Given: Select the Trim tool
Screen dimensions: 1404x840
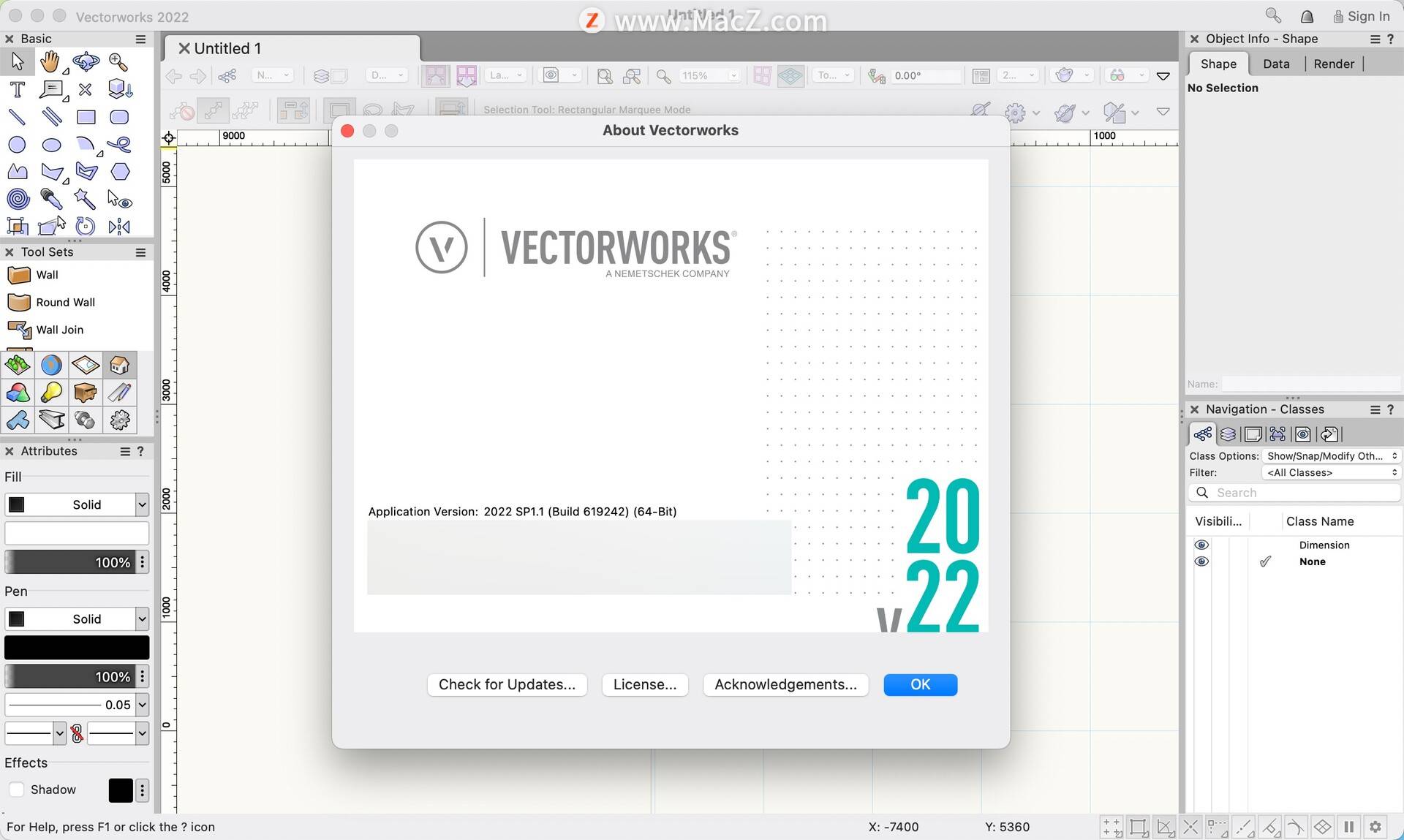Looking at the screenshot, I should click(86, 90).
